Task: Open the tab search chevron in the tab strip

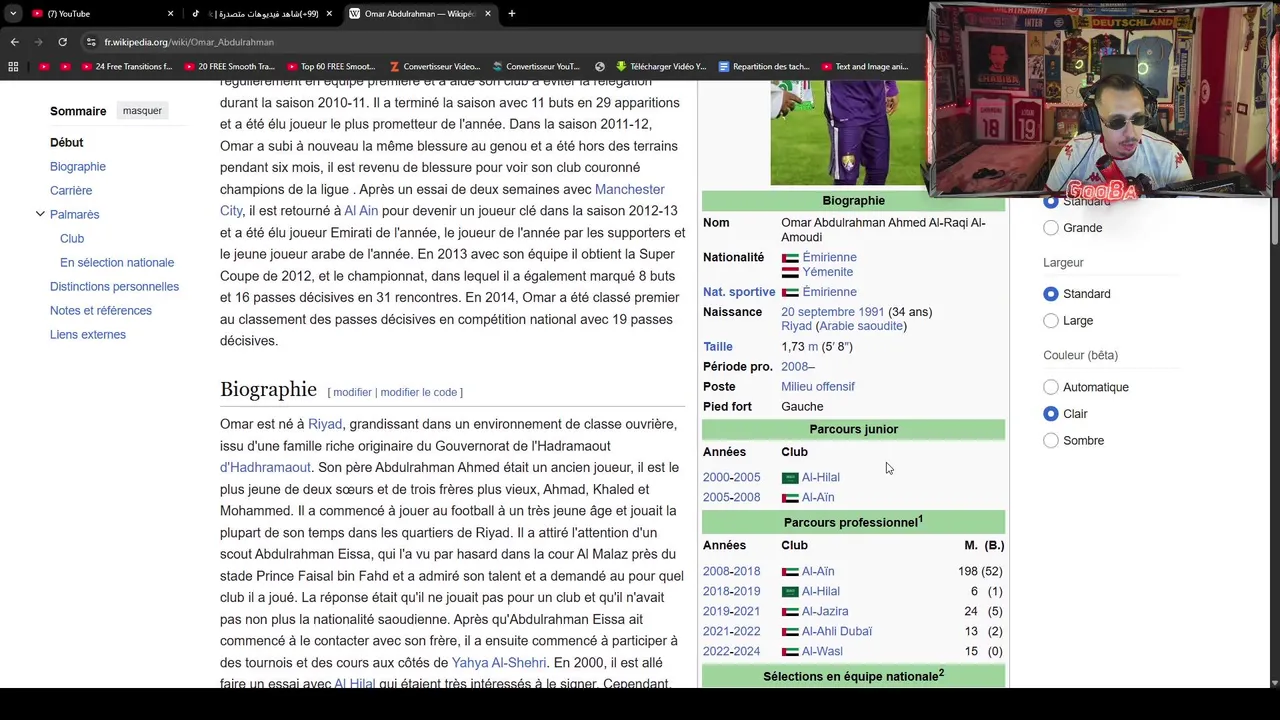Action: (13, 14)
